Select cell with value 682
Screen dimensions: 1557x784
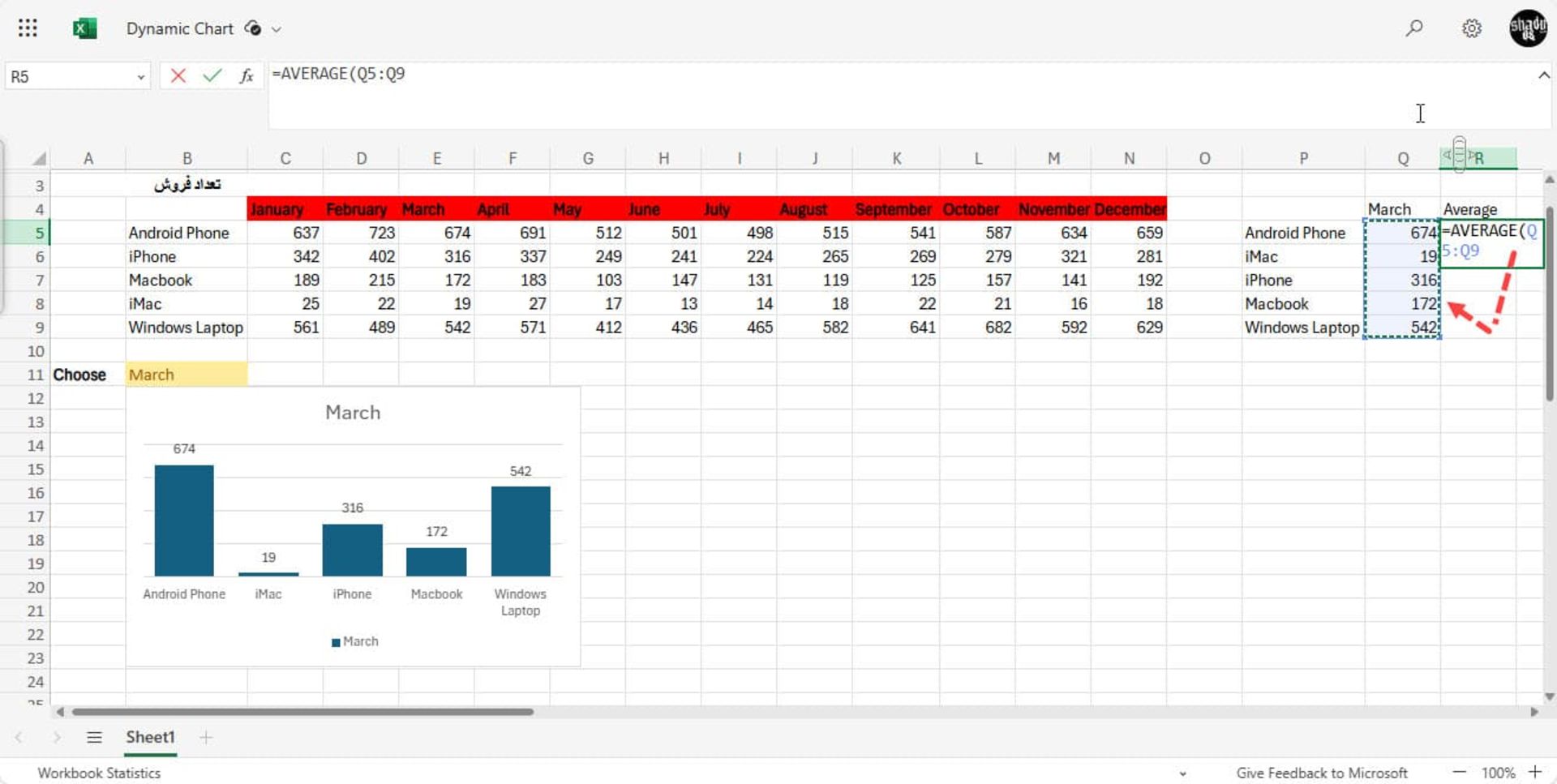point(977,328)
